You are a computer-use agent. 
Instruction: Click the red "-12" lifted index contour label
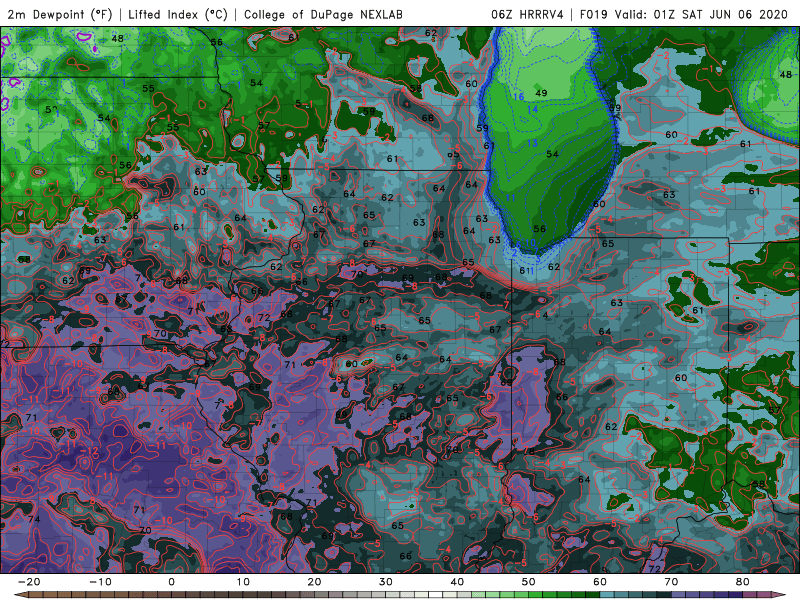click(x=90, y=451)
